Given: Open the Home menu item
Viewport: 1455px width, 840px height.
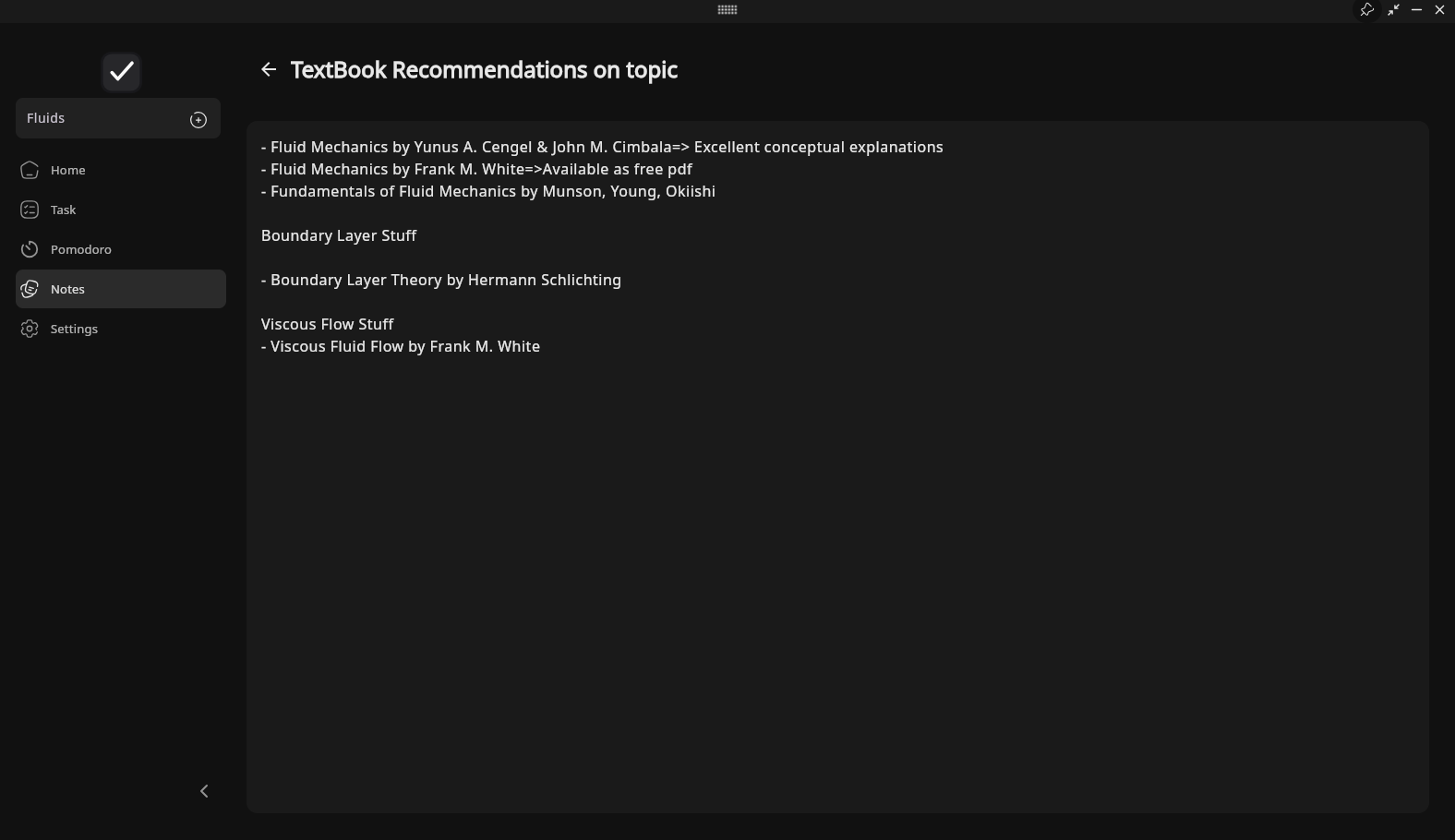Looking at the screenshot, I should tap(121, 170).
